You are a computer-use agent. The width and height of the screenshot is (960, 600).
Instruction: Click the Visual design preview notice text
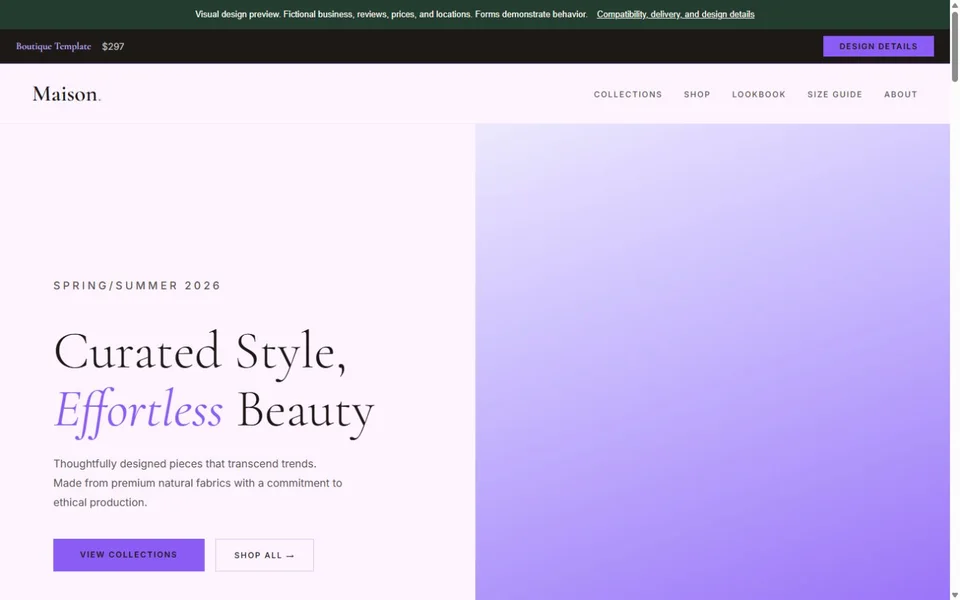coord(391,14)
